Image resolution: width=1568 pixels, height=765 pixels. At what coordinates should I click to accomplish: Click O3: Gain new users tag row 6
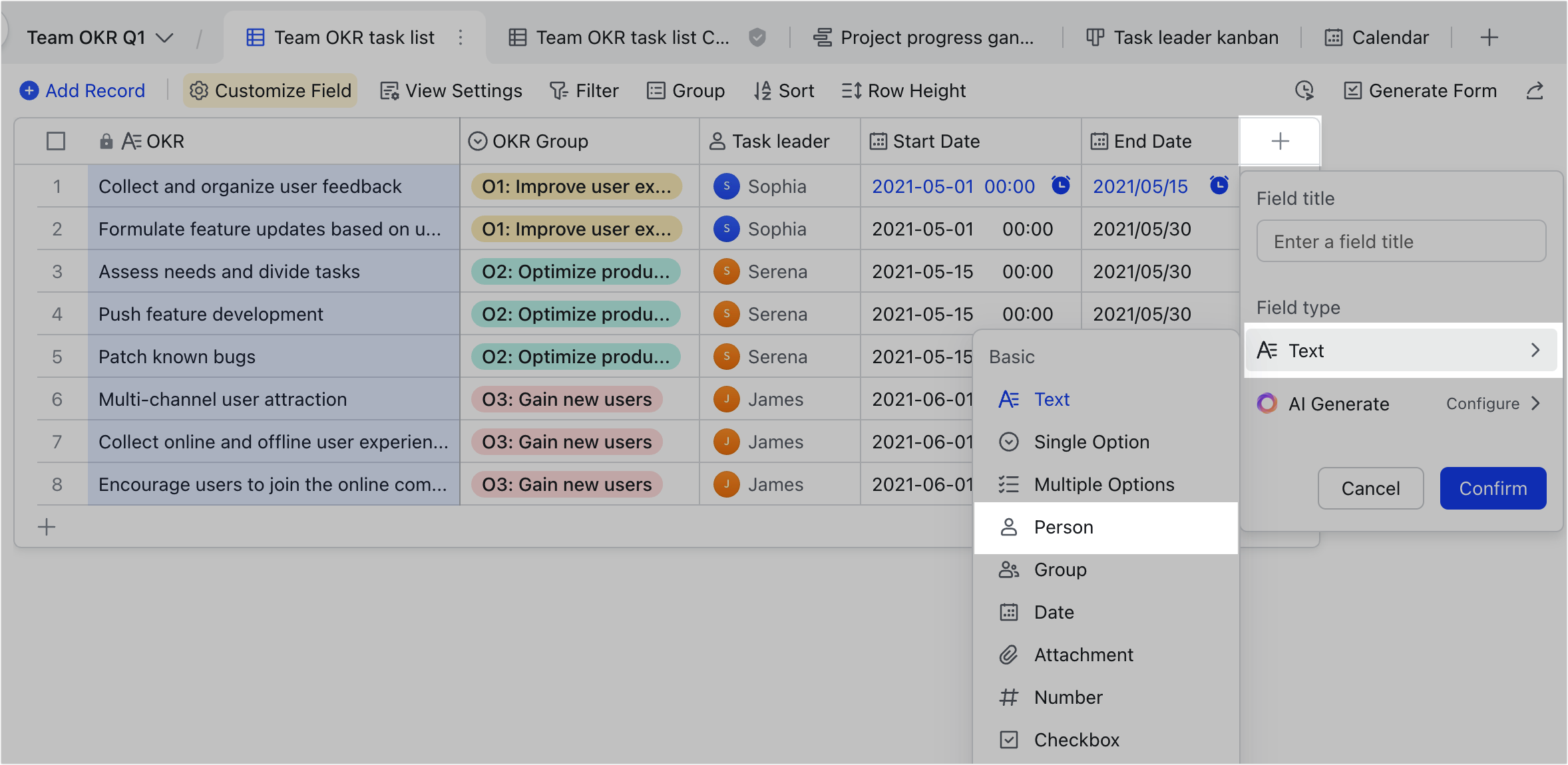point(567,399)
